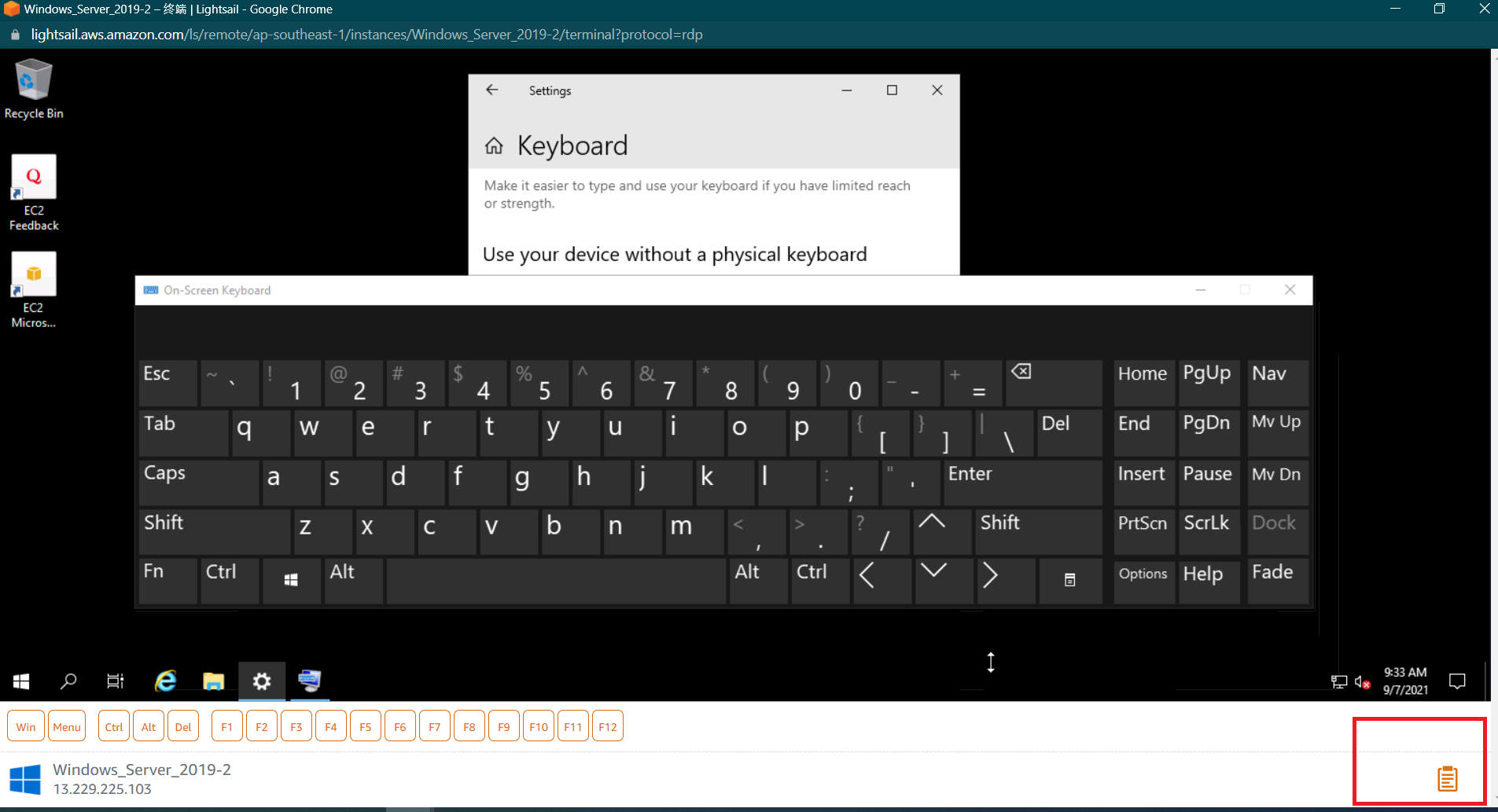Select the EC2 Microsoft desktop shortcut

pos(34,290)
